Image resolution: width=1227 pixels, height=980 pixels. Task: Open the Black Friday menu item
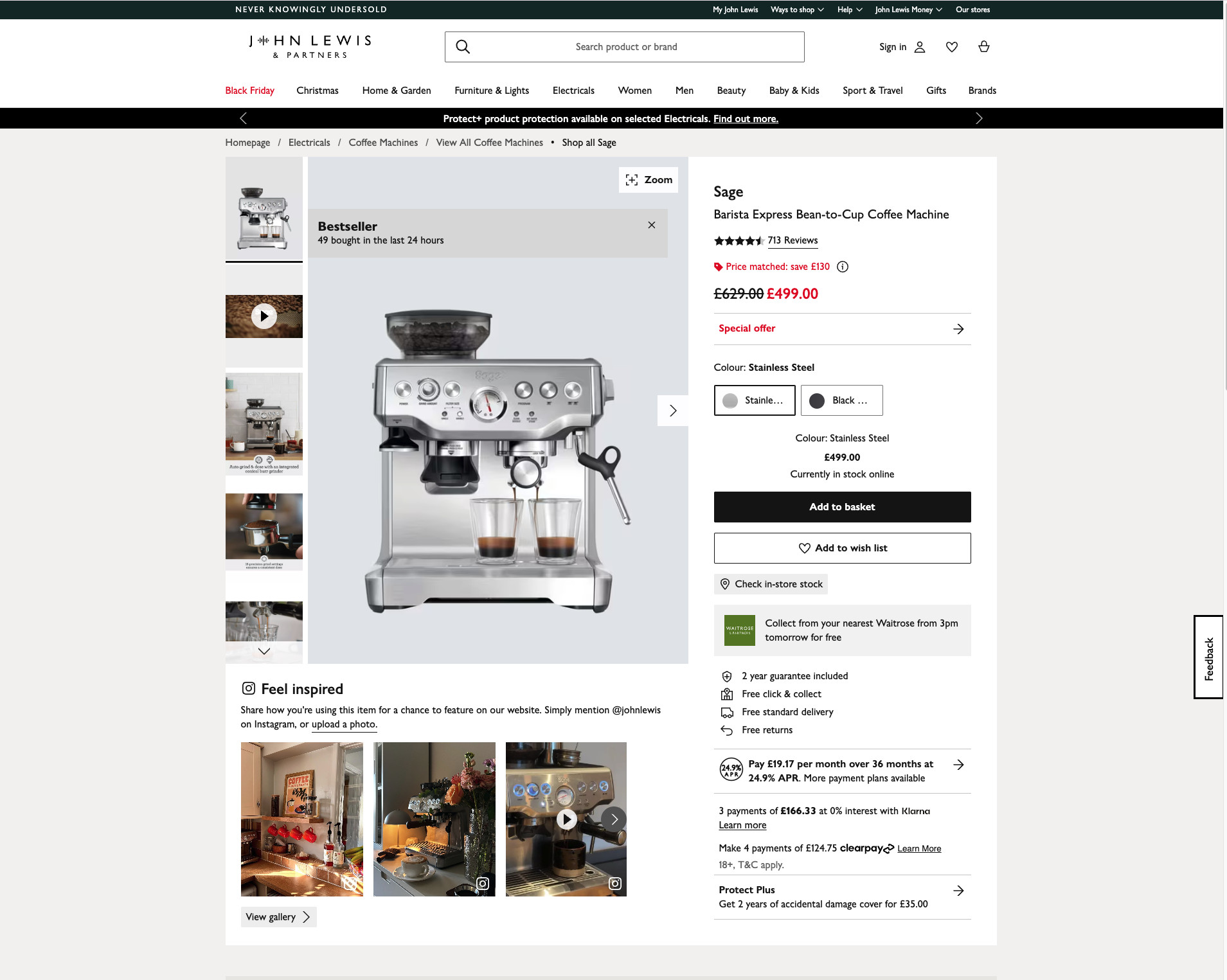click(249, 91)
